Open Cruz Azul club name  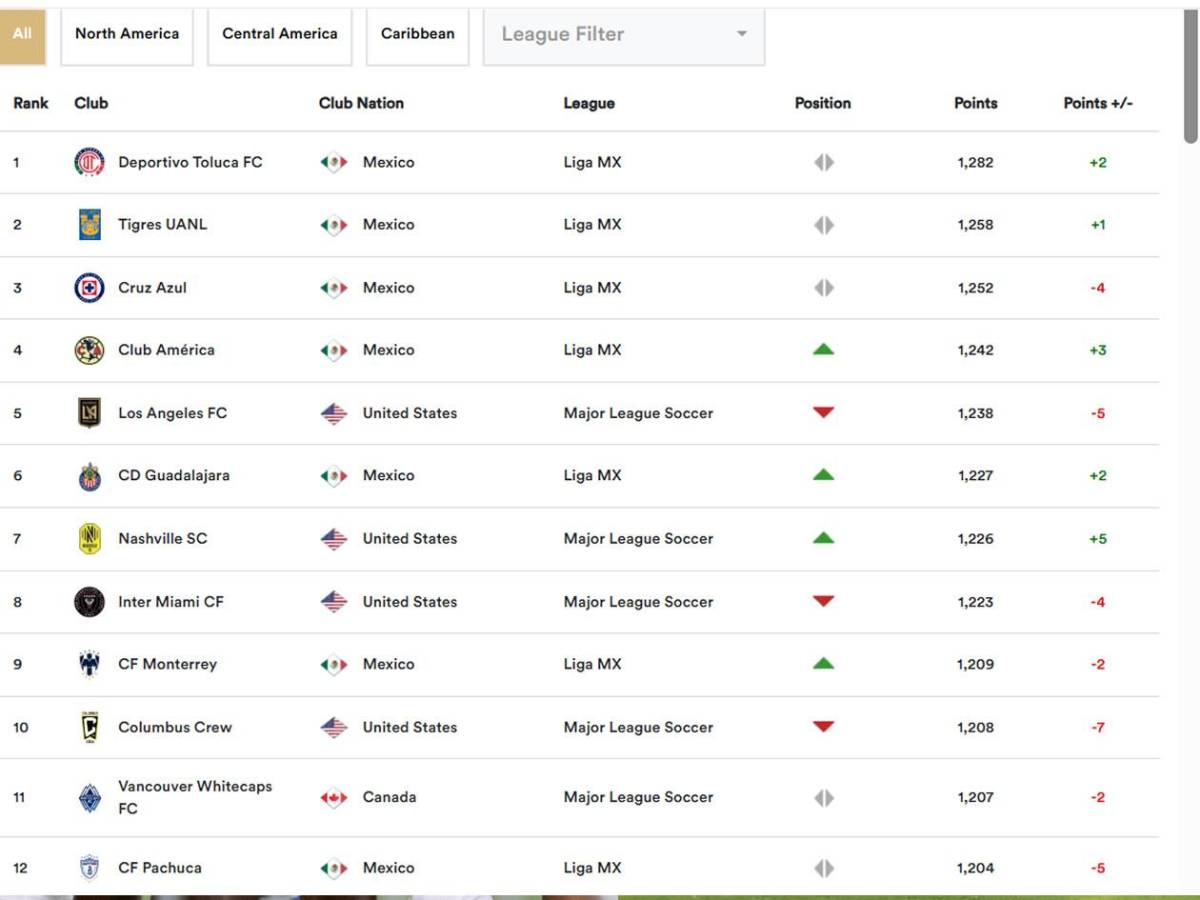(x=152, y=288)
